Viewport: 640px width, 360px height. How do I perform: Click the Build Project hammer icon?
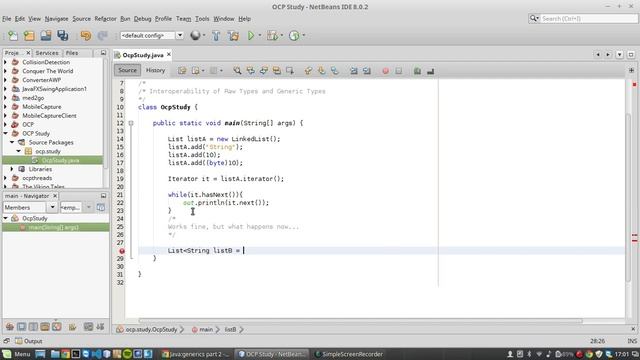(x=216, y=36)
